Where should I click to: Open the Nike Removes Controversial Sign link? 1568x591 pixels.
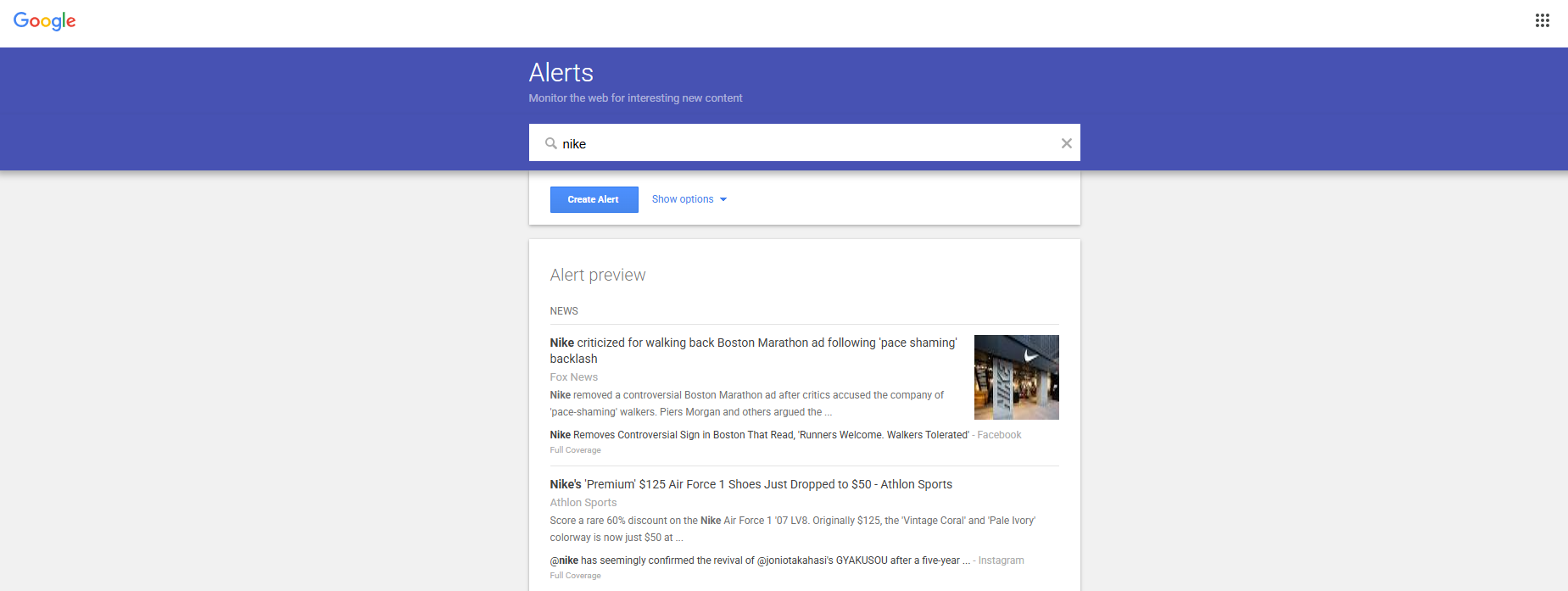click(759, 435)
